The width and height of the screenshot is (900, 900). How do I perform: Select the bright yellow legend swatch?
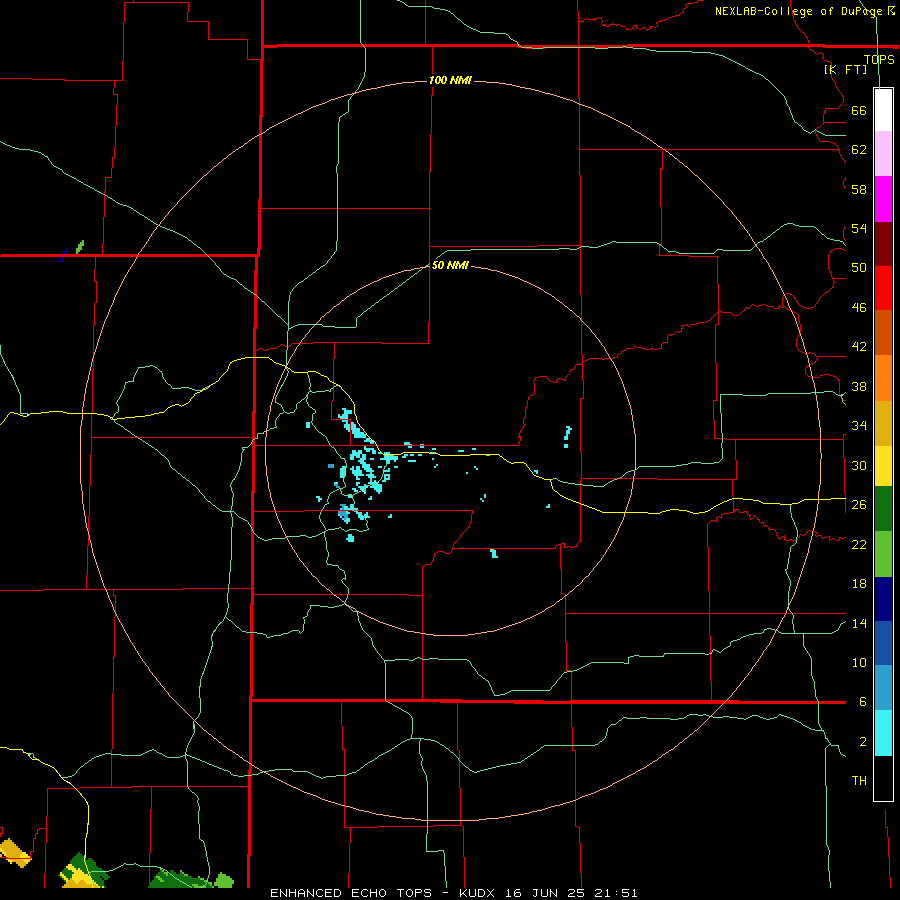pyautogui.click(x=883, y=466)
